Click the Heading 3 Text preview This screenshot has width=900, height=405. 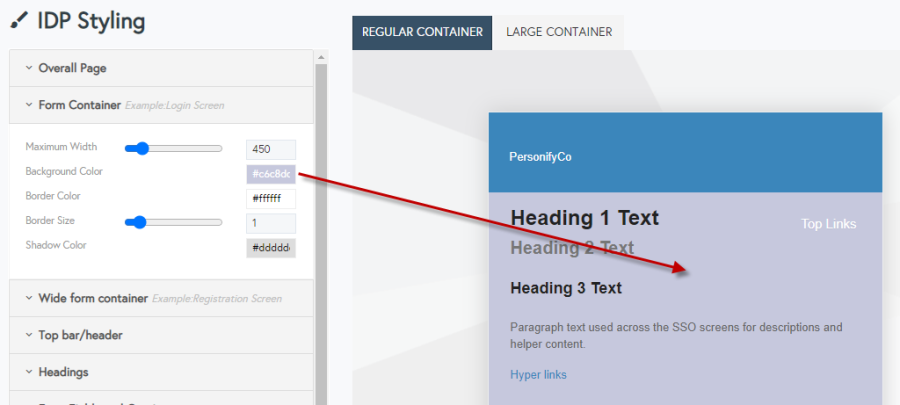coord(566,288)
